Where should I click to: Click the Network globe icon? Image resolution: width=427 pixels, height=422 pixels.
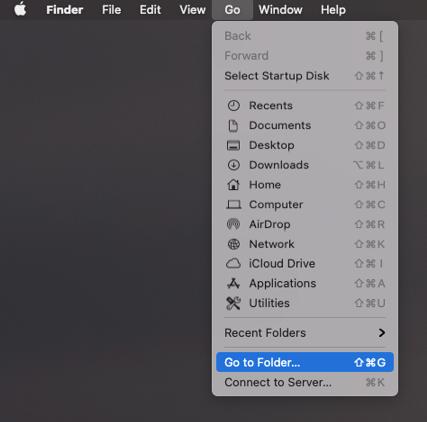tap(233, 244)
